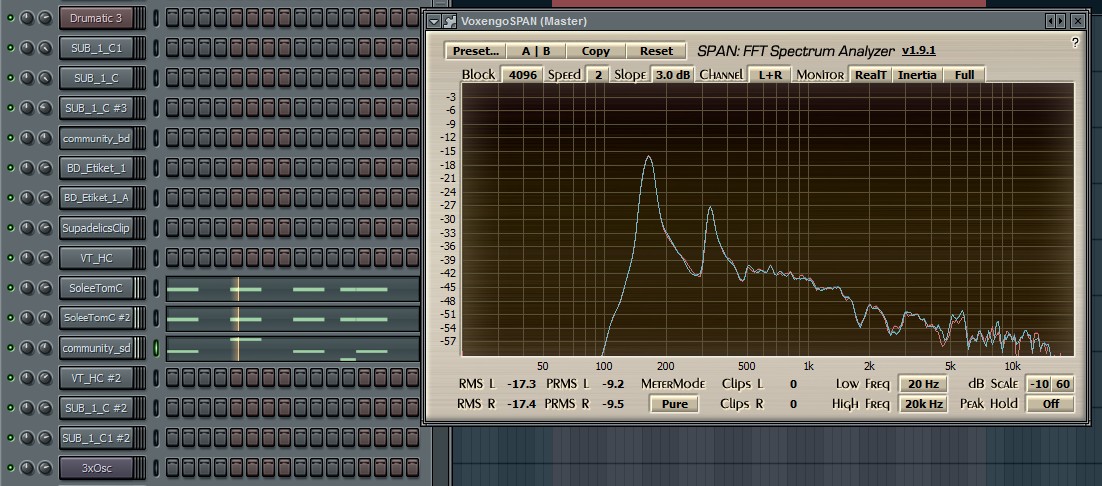The image size is (1102, 486).
Task: Open the SPAN help question mark
Action: 1075,42
